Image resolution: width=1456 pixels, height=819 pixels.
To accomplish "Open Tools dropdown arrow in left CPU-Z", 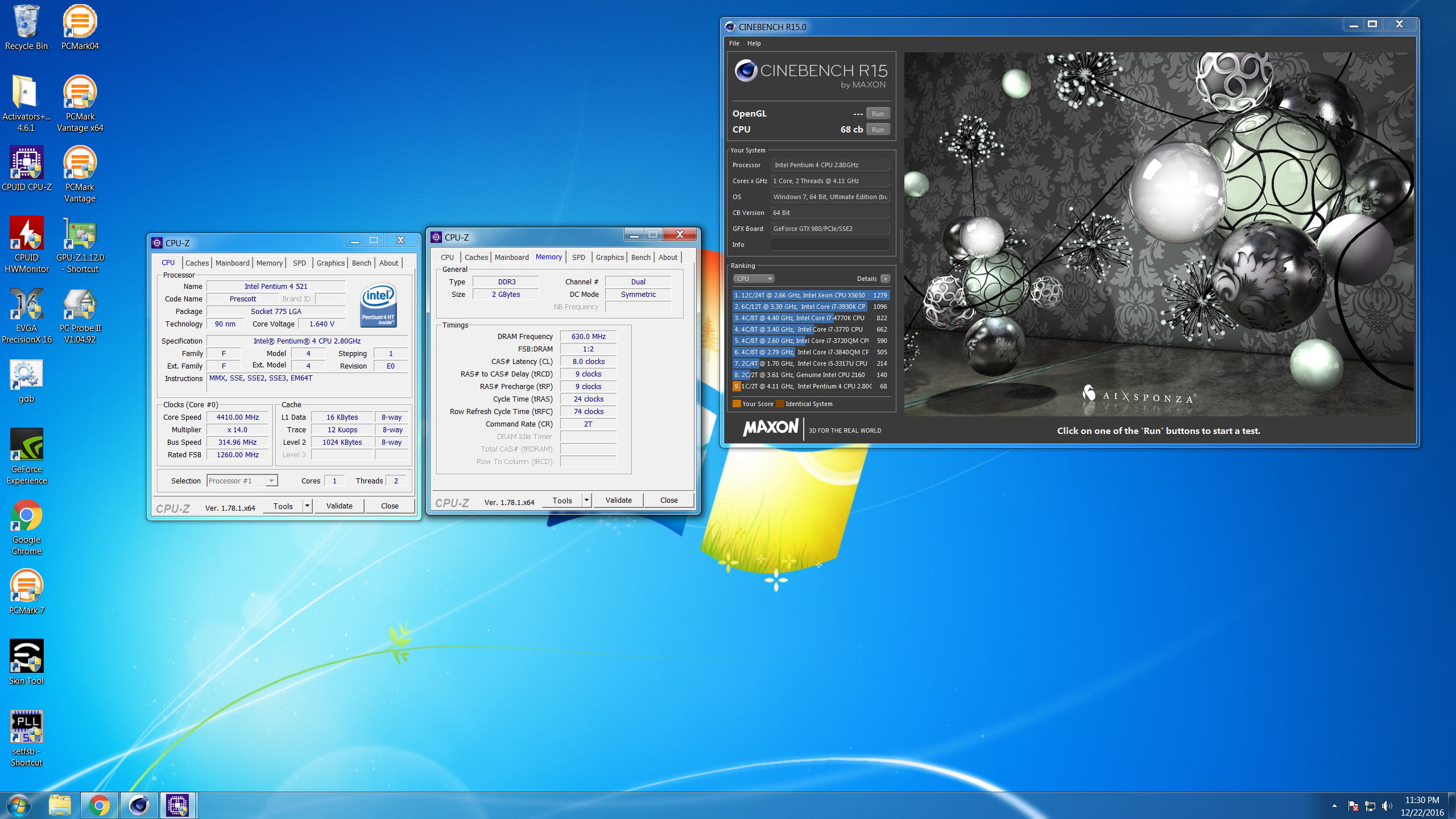I will 307,506.
